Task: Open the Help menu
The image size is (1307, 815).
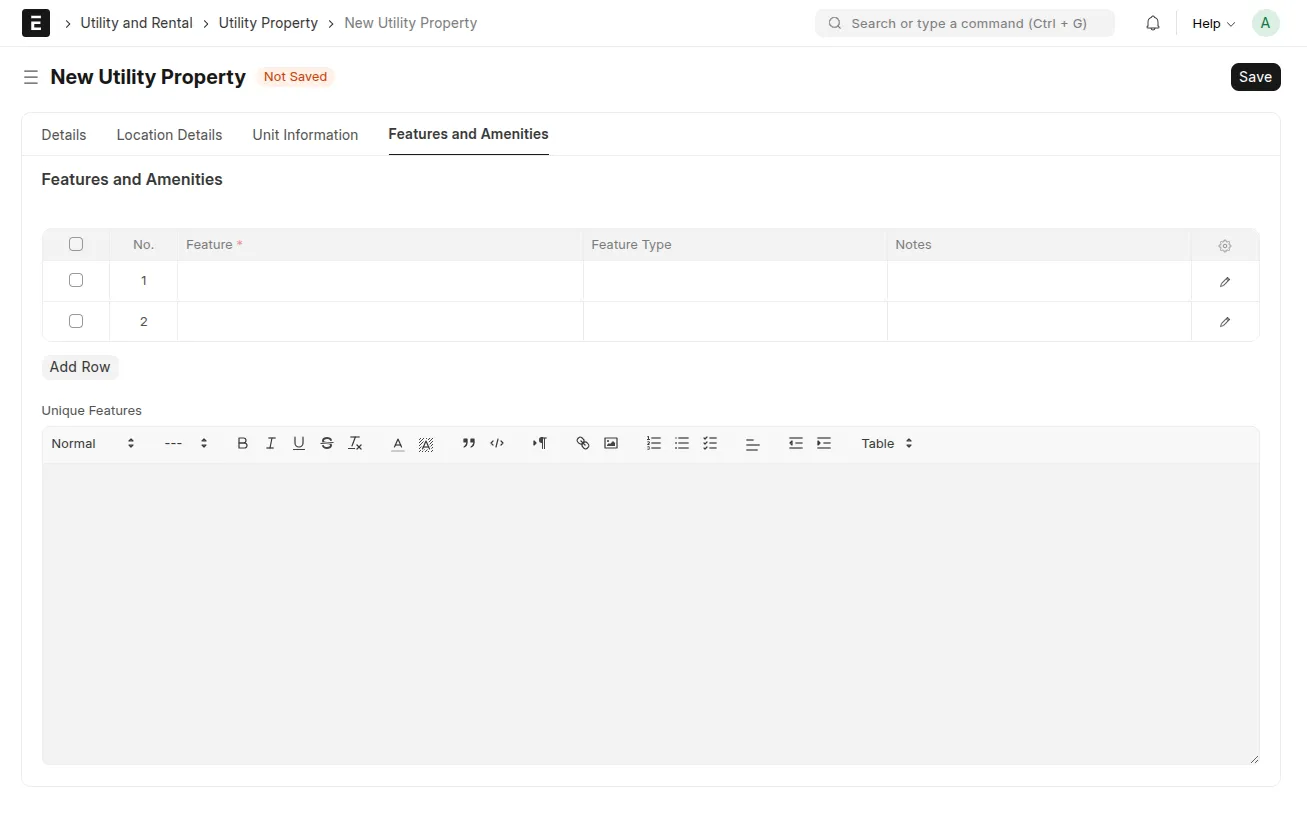Action: pos(1214,23)
